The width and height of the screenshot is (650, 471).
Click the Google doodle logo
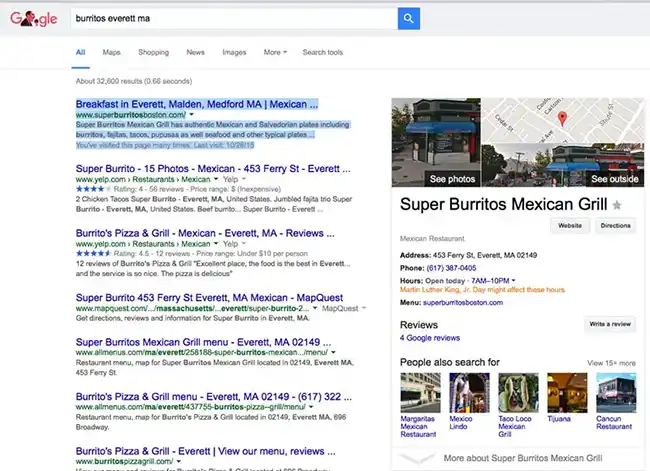click(x=34, y=19)
